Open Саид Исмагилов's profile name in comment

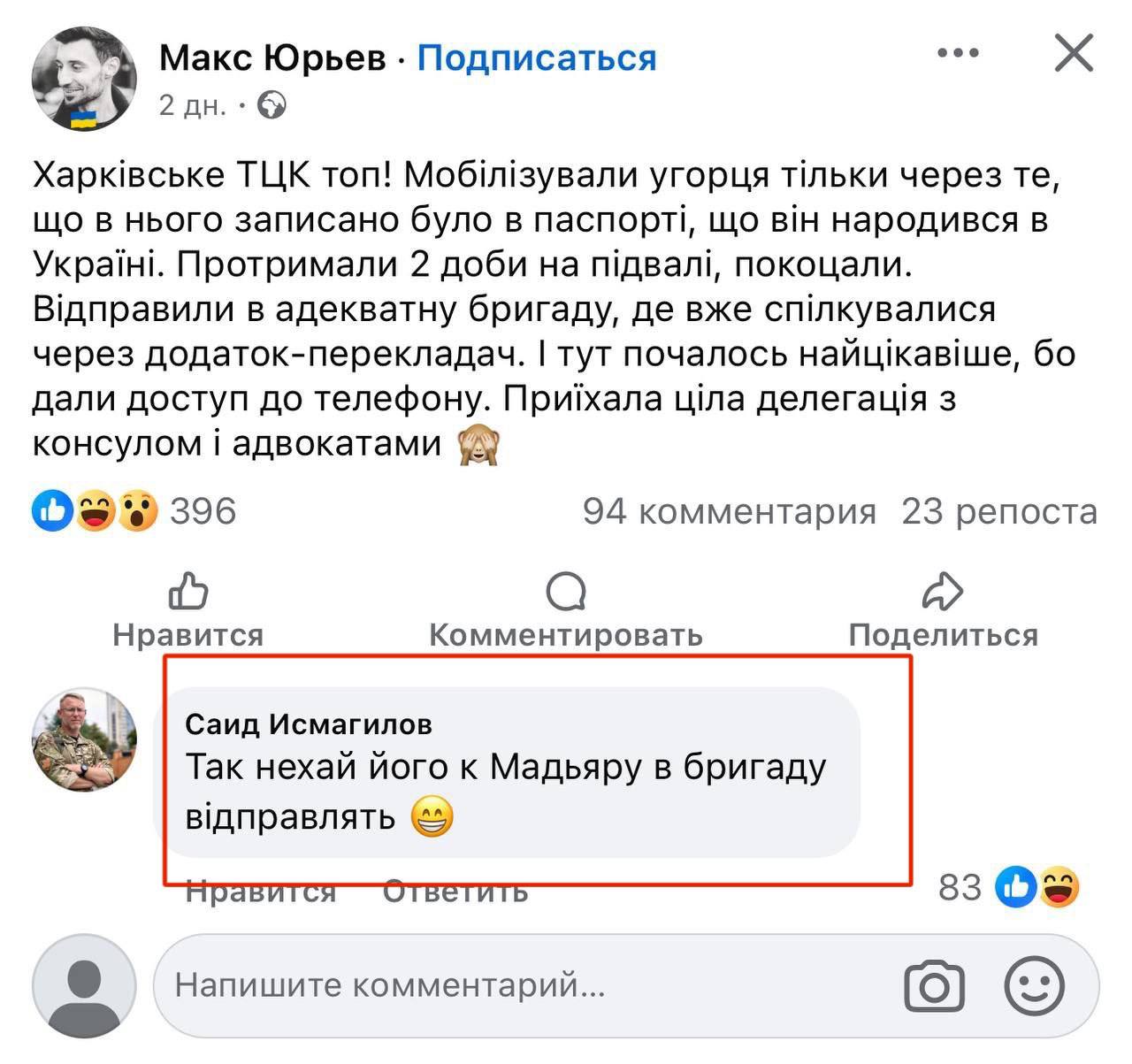(x=309, y=724)
